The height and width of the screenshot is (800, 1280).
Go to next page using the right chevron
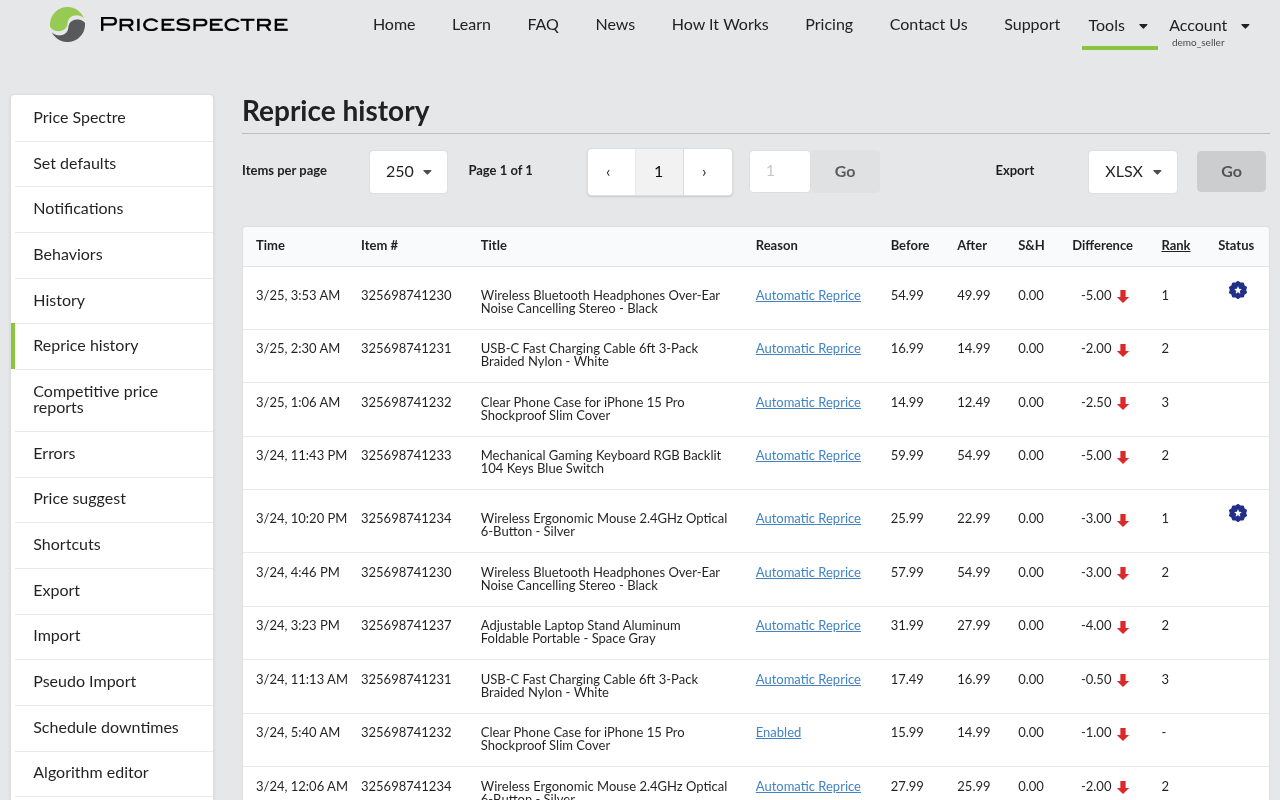pyautogui.click(x=707, y=171)
